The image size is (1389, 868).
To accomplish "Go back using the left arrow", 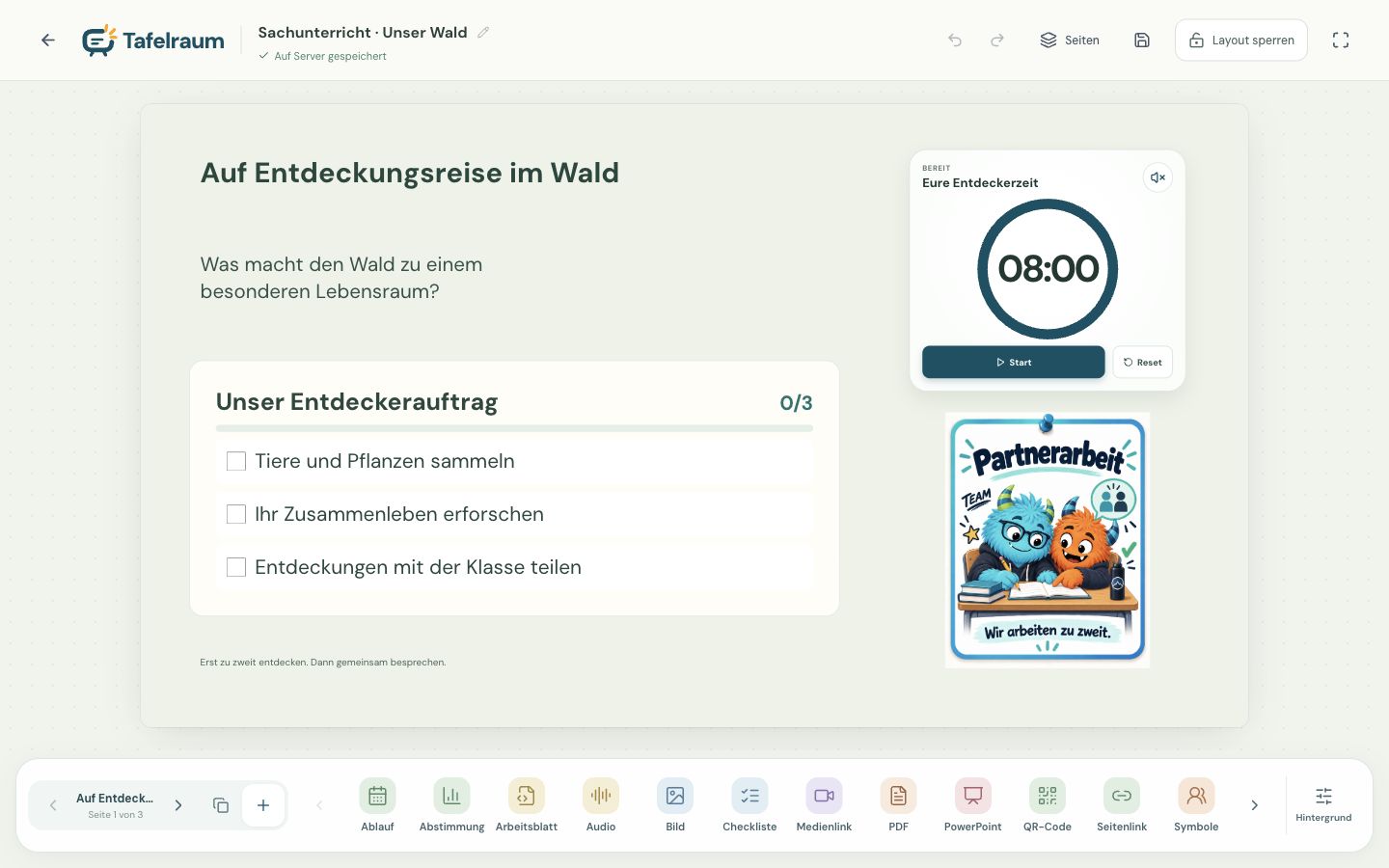I will tap(48, 41).
